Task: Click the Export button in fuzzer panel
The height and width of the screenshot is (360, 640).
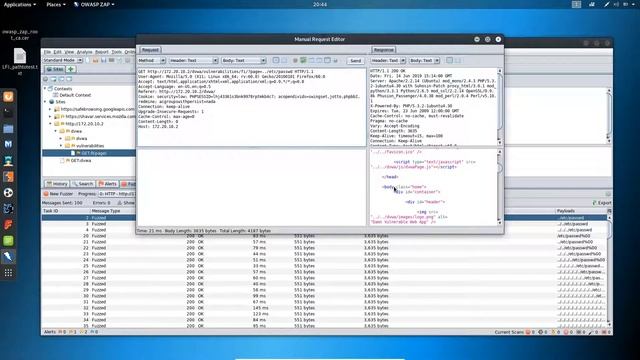Action: 602,203
